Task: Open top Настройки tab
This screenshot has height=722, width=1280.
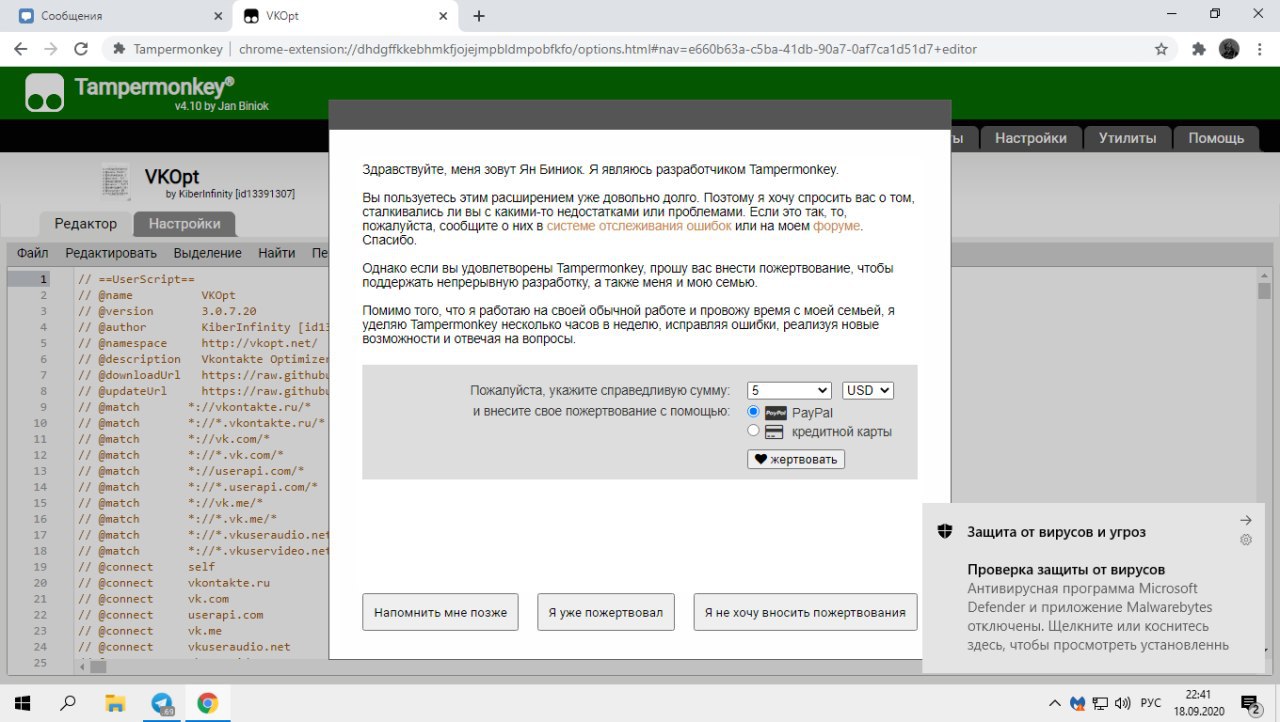Action: 1031,138
